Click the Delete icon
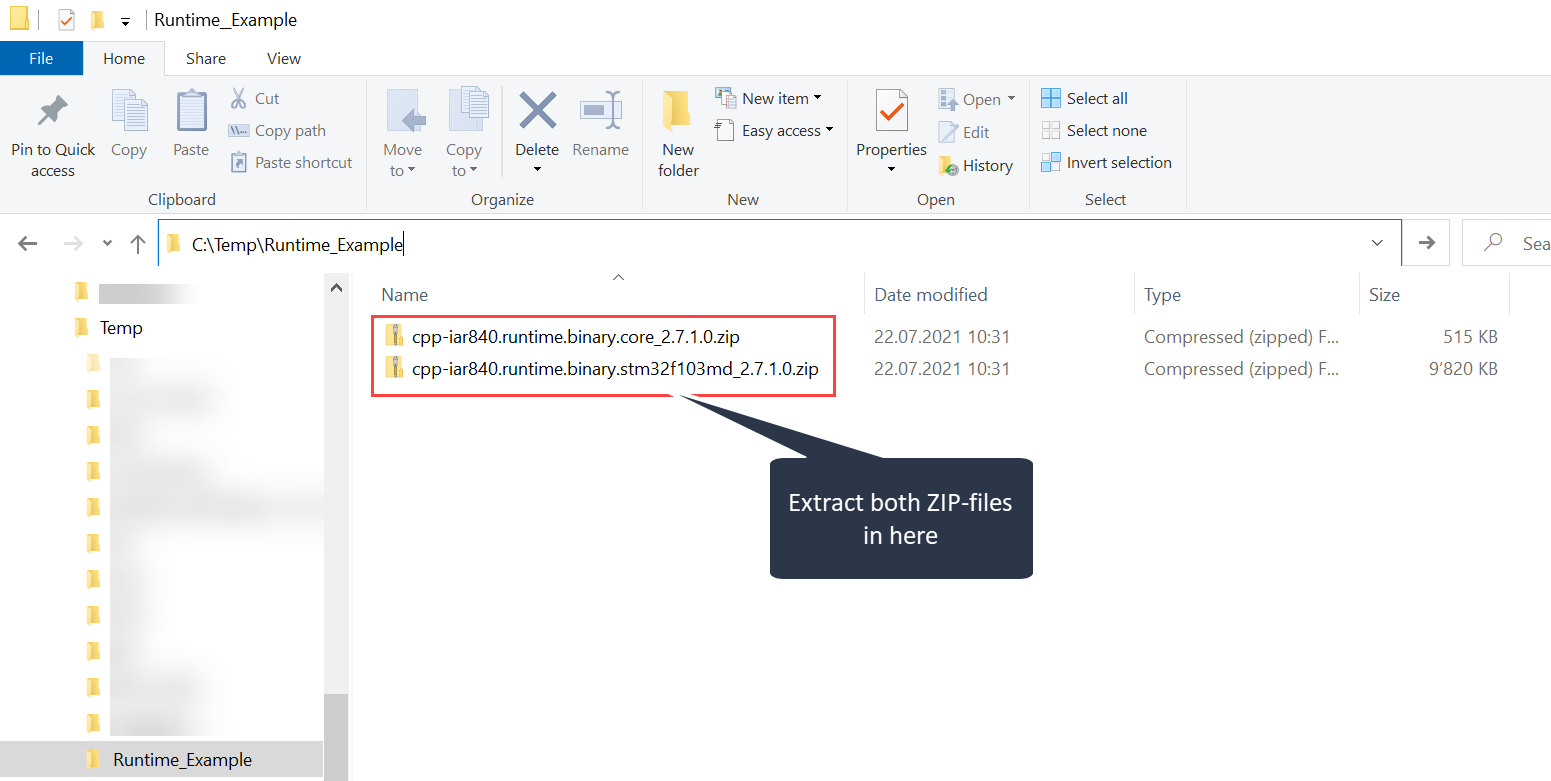The image size is (1551, 781). tap(537, 111)
